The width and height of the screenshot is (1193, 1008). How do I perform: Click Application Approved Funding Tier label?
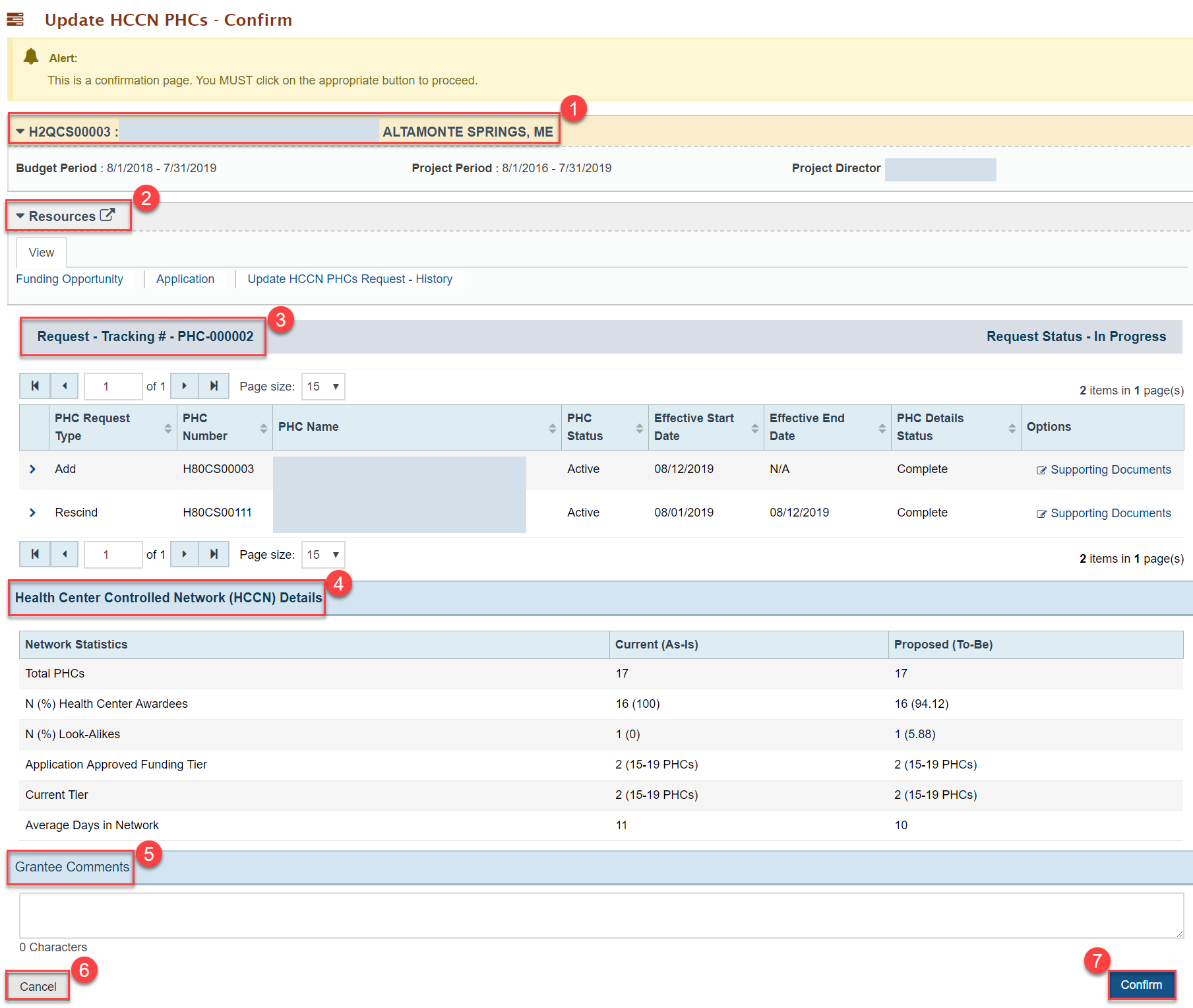coord(116,765)
